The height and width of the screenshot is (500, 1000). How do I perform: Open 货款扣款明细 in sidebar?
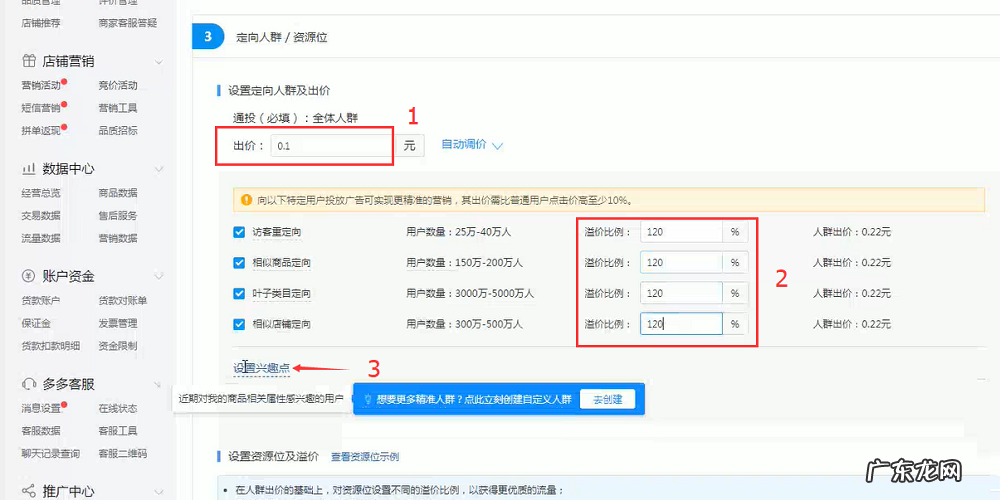pos(51,346)
